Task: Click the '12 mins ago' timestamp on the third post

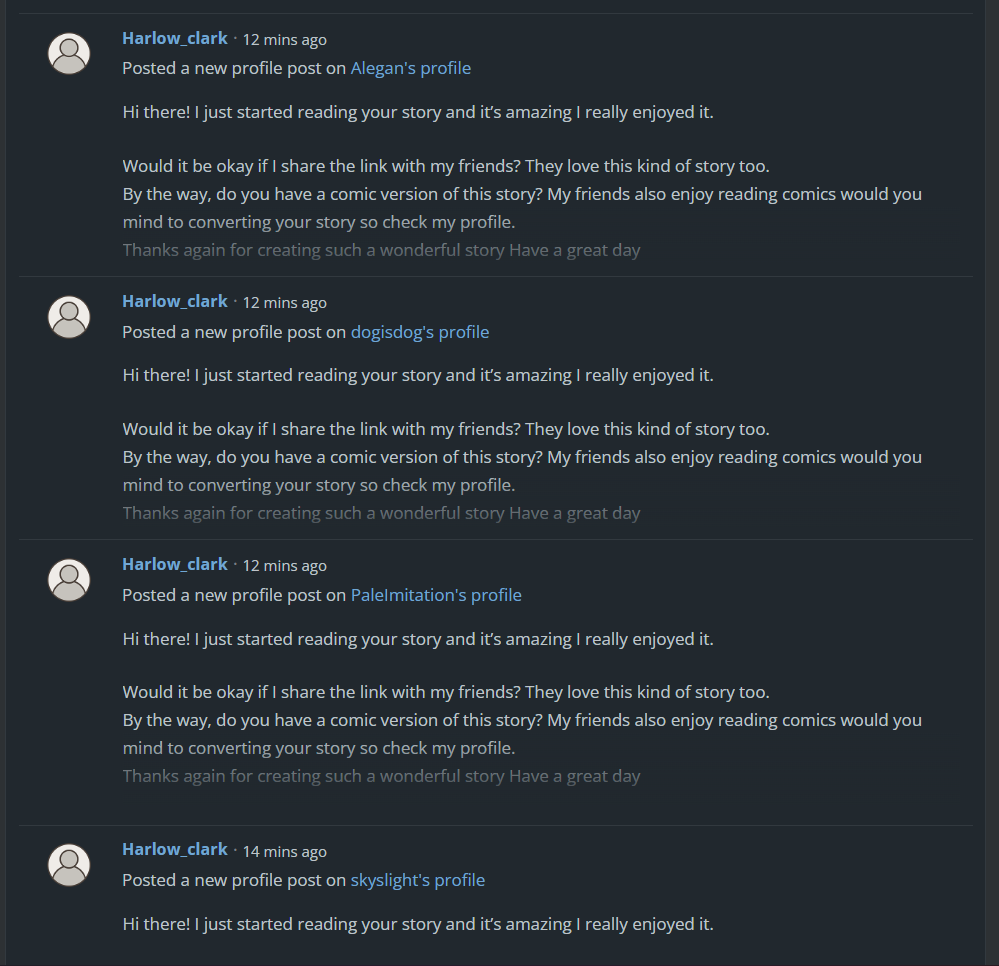Action: [x=284, y=566]
